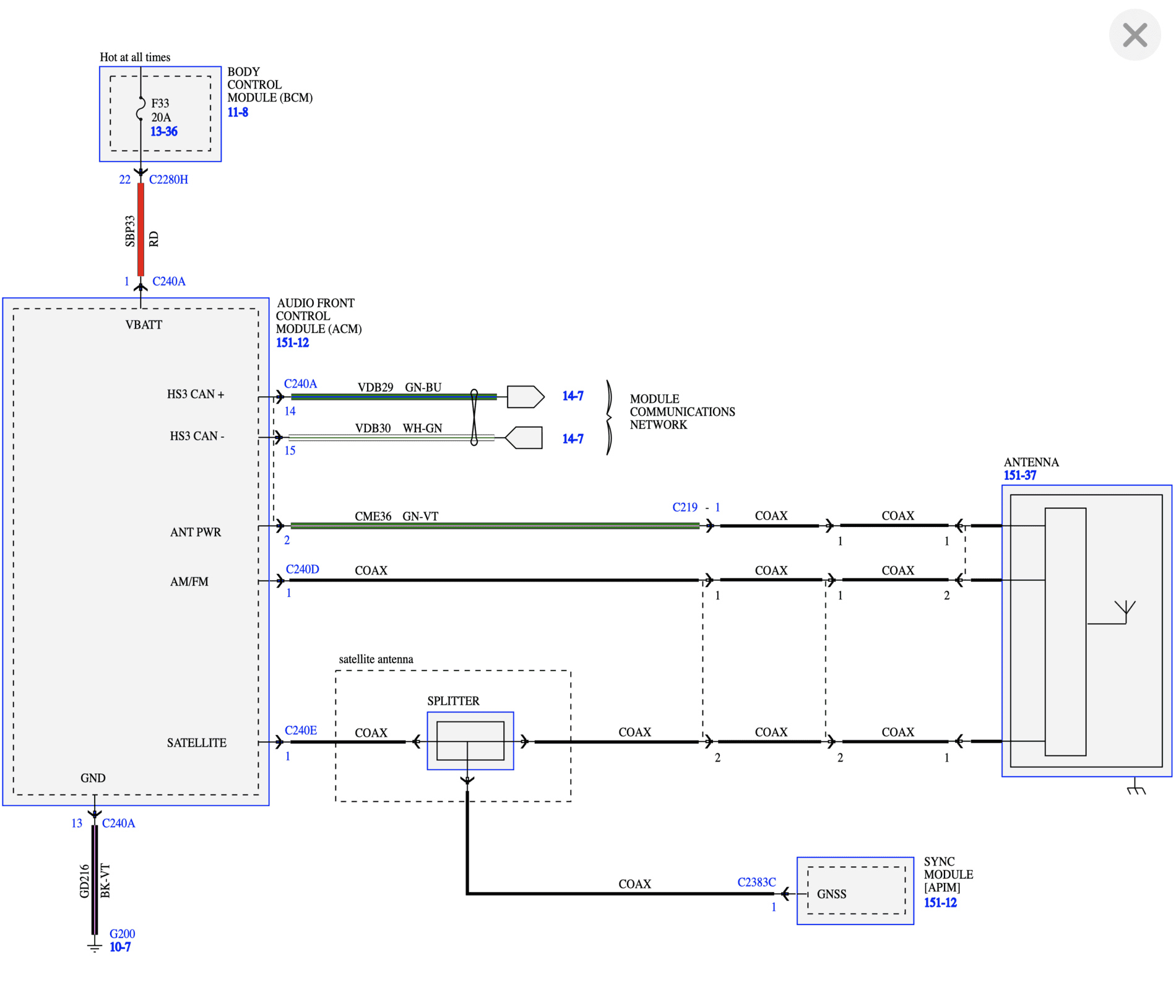
Task: Open BCM page reference 11-8
Action: [x=238, y=112]
